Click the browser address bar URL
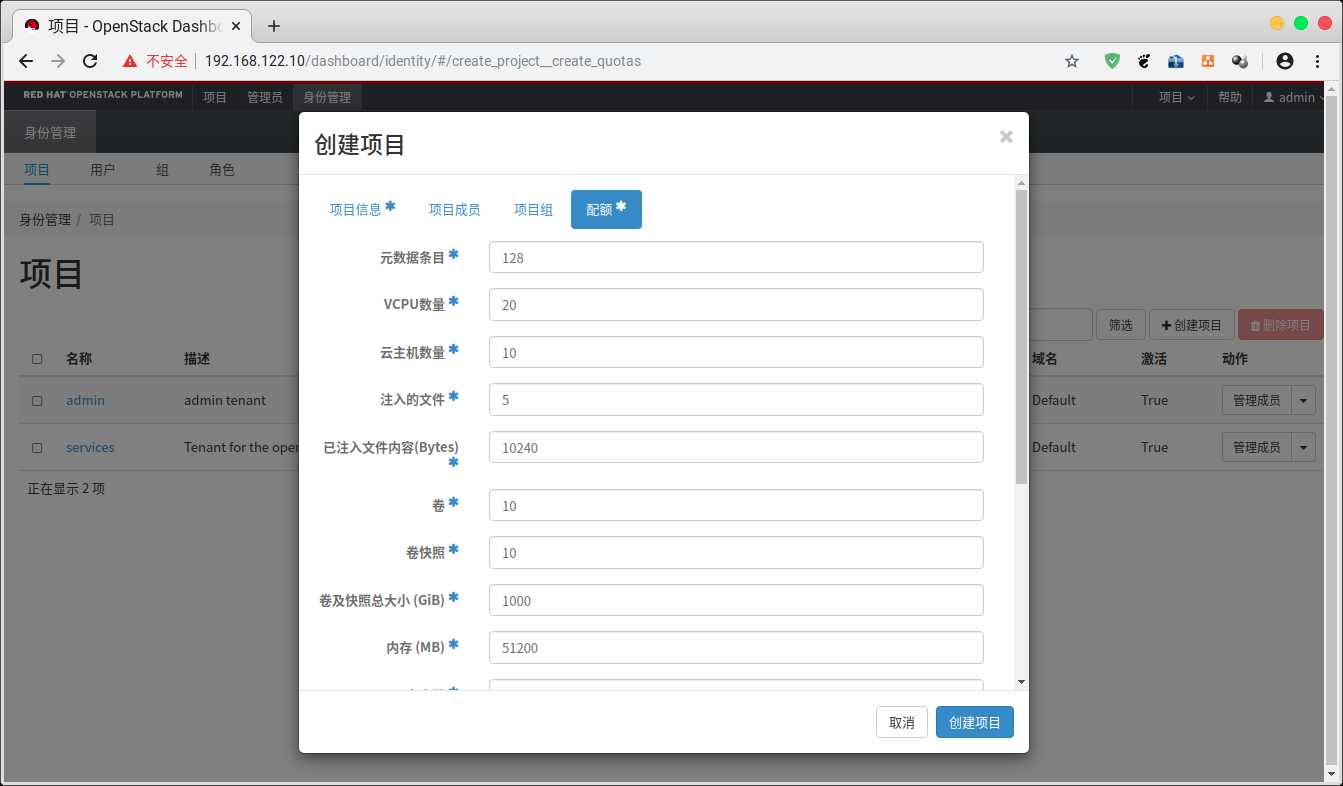This screenshot has height=786, width=1343. point(423,61)
